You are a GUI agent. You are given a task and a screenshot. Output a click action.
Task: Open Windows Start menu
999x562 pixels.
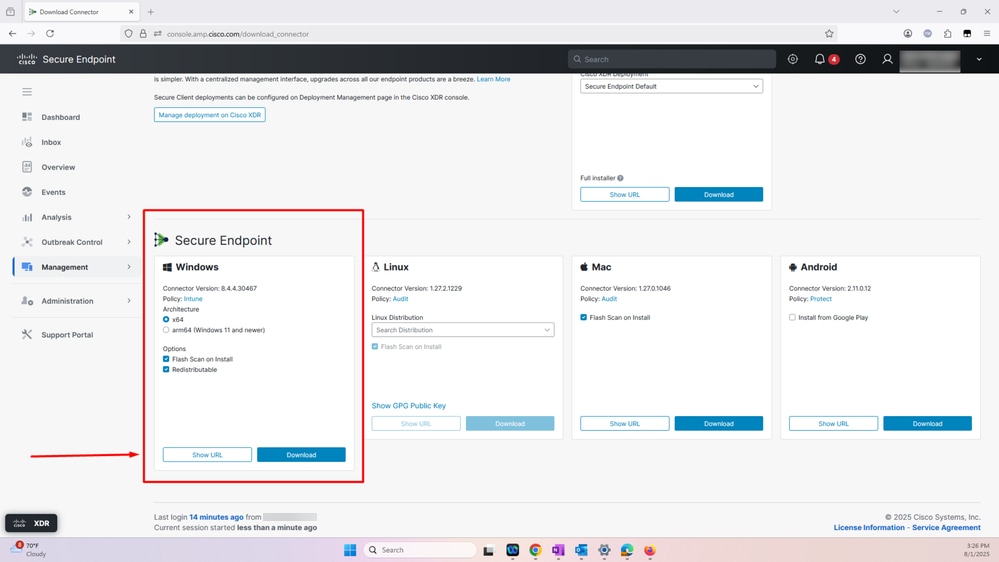[350, 550]
